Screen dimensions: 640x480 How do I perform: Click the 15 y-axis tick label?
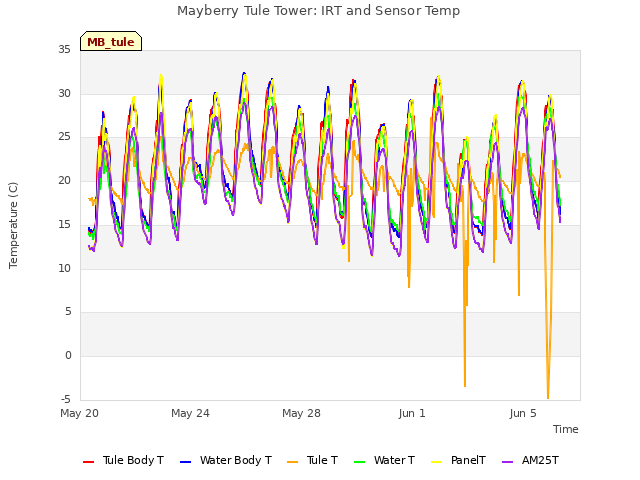click(64, 224)
